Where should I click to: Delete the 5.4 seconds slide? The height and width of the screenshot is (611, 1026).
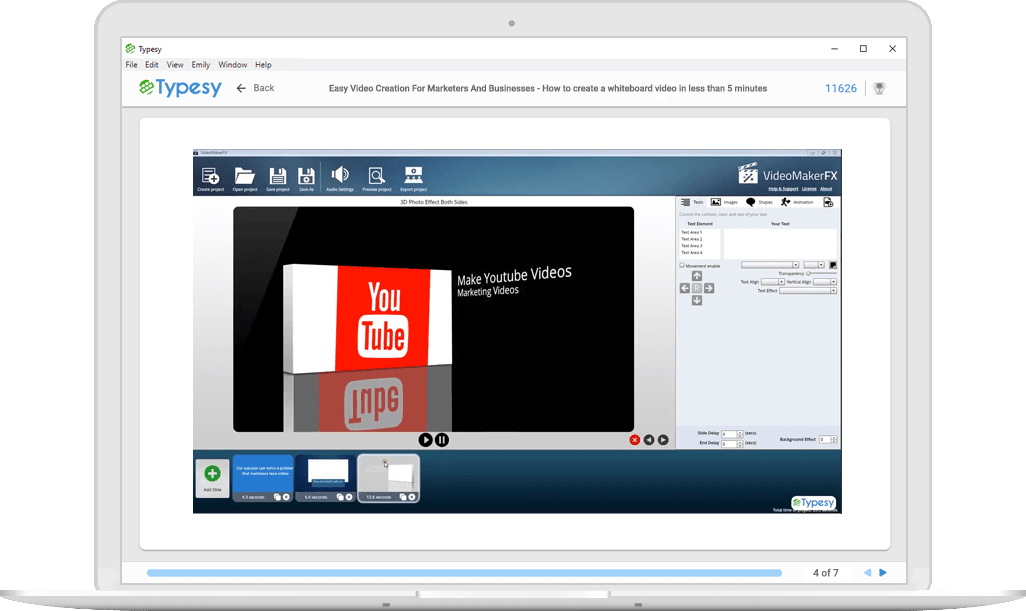click(x=349, y=497)
